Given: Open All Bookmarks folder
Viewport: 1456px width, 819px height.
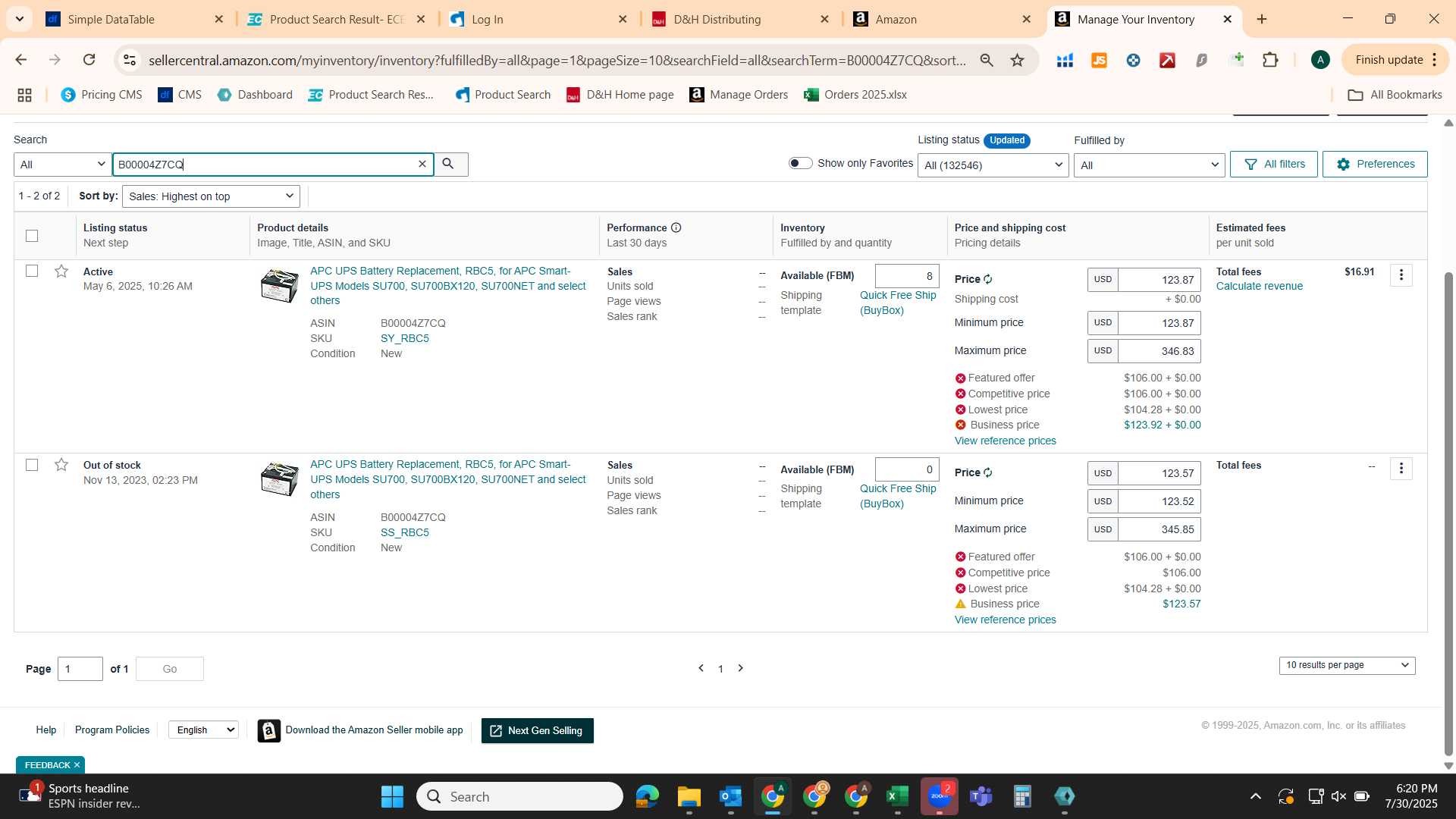Looking at the screenshot, I should [x=1395, y=95].
